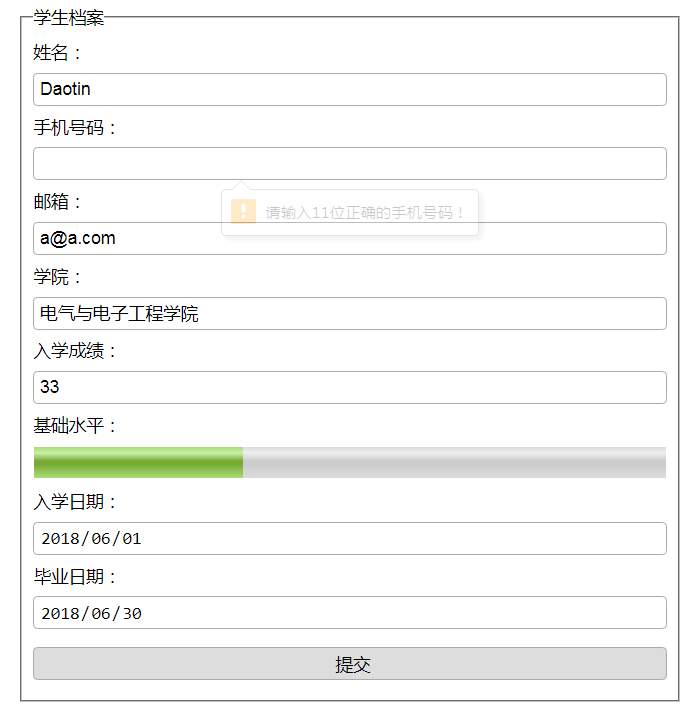Viewport: 697px width, 718px height.
Task: Open the 毕业日期 field showing 2018/06/30
Action: (x=349, y=612)
